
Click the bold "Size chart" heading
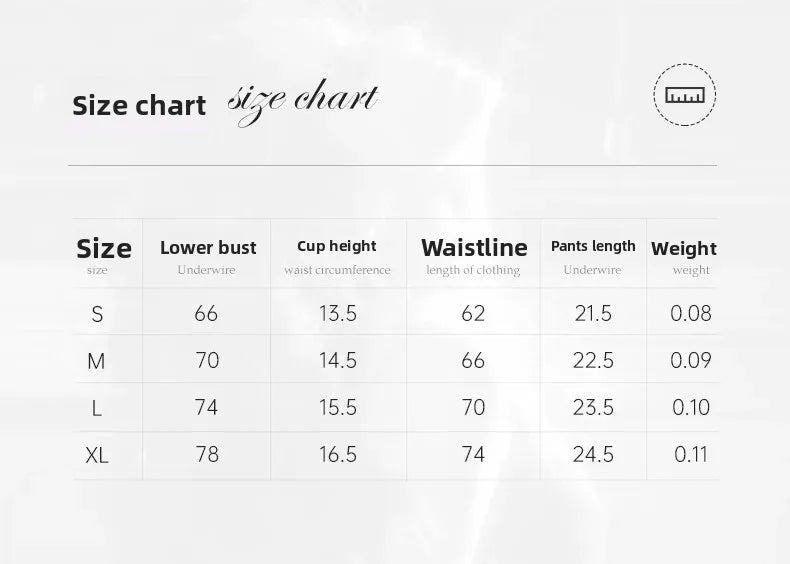tap(139, 106)
